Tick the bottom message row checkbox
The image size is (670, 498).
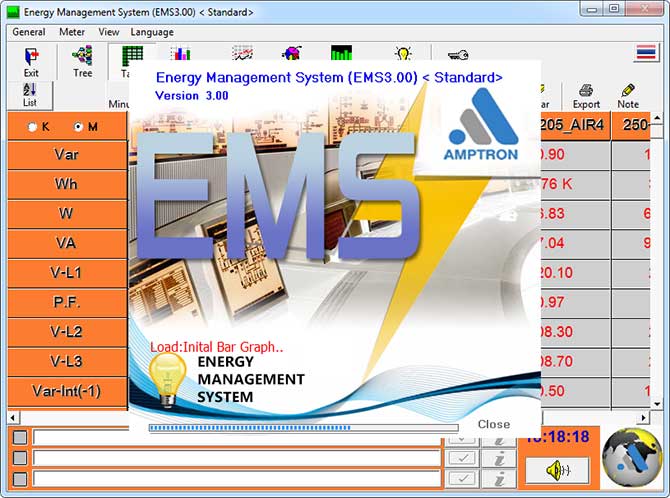[x=20, y=479]
